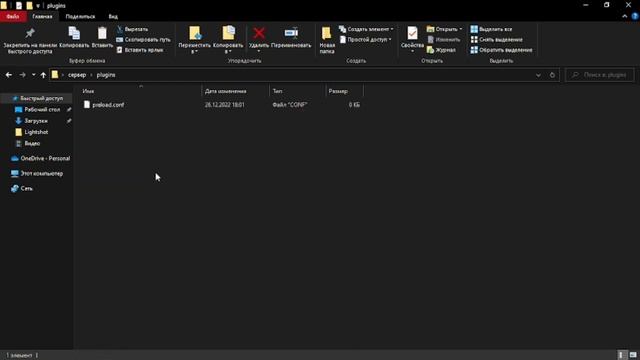640x360 pixels.
Task: Rename item with Переименовать
Action: 291,38
